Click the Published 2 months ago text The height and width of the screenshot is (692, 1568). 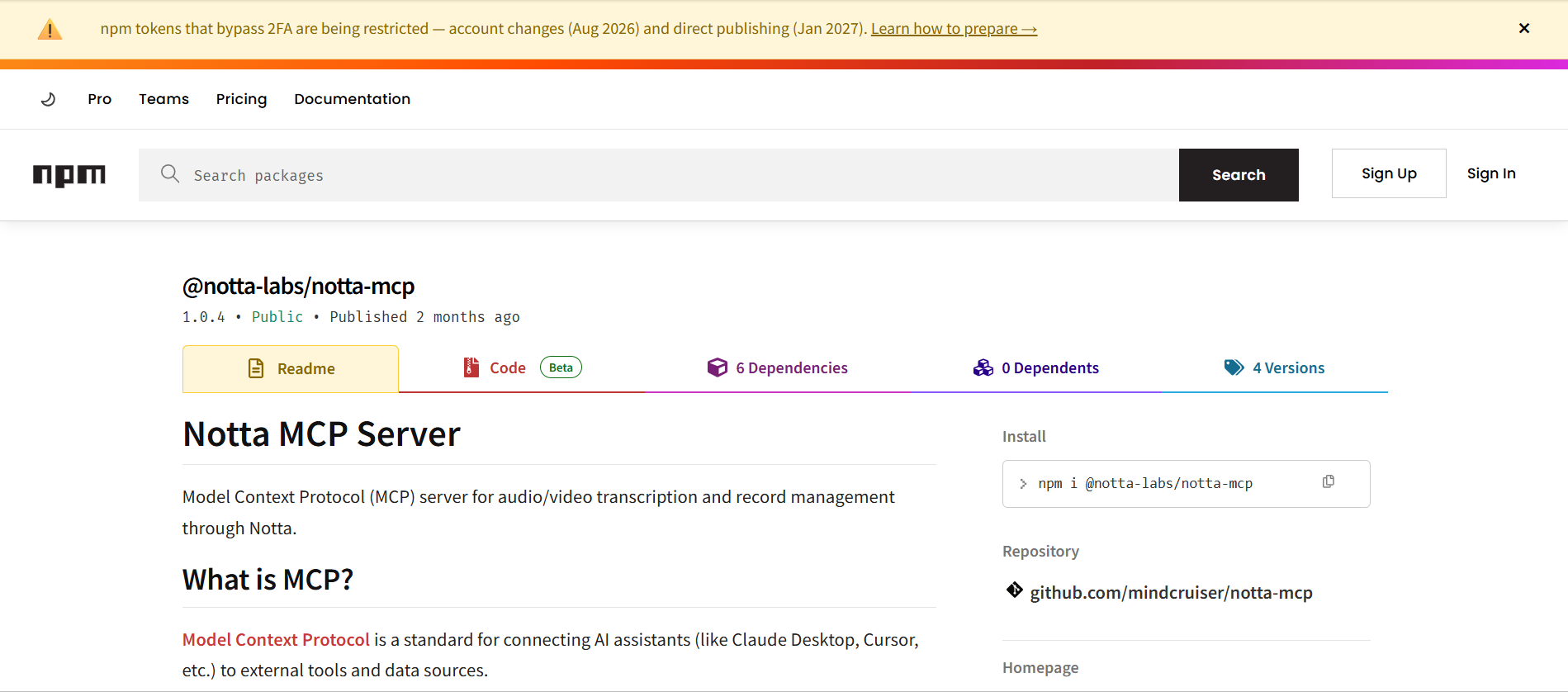click(424, 317)
